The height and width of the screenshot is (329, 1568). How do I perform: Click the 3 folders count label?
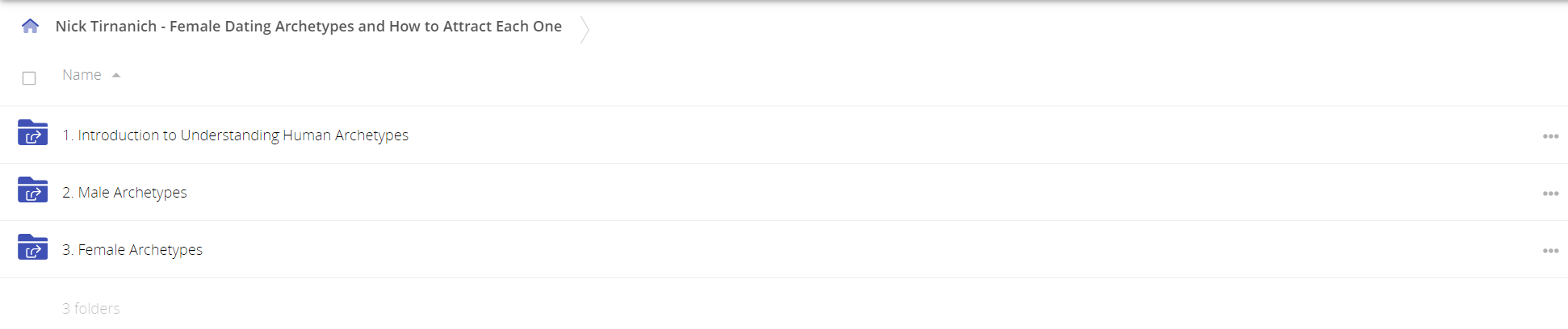(x=91, y=308)
